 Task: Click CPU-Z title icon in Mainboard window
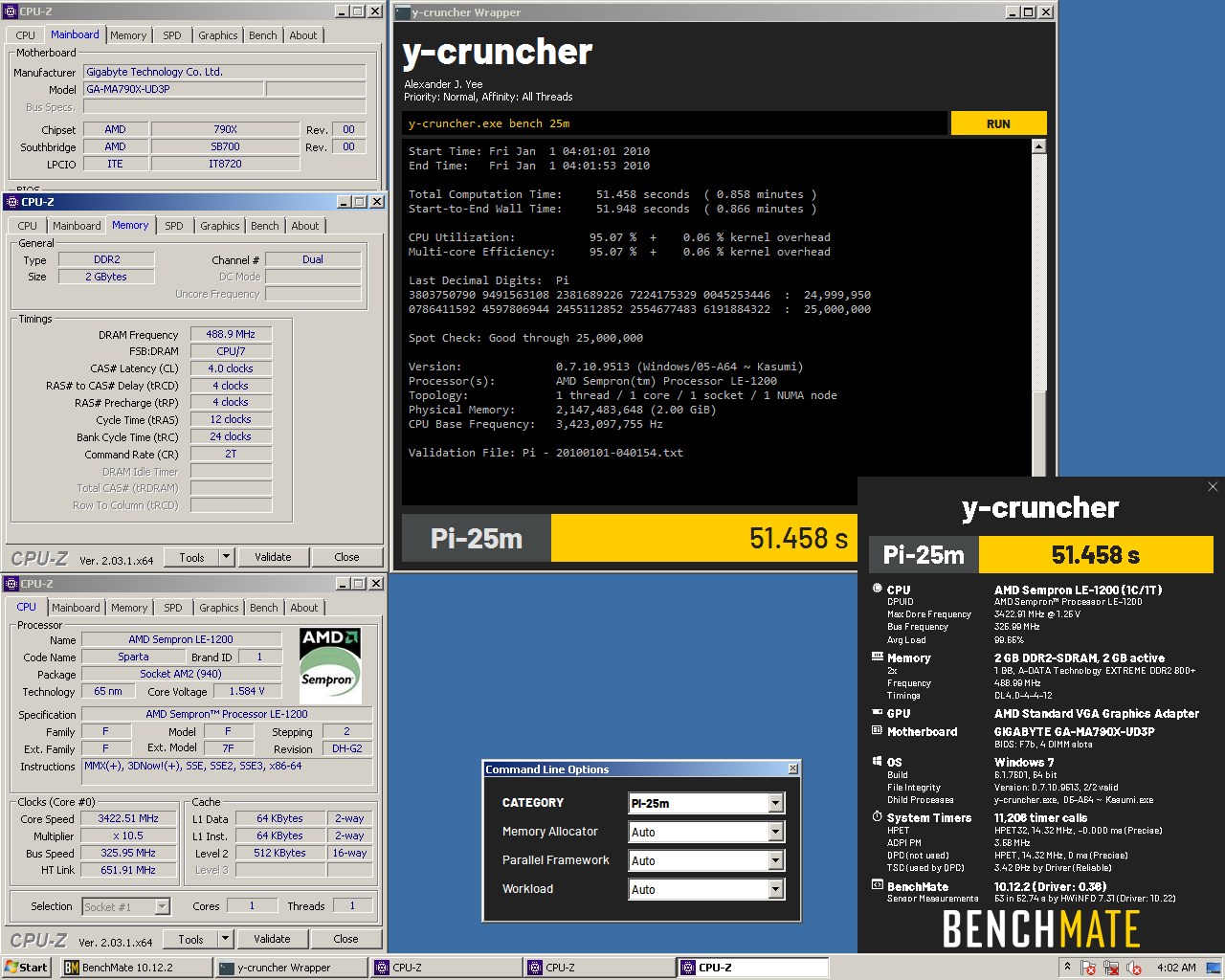[x=11, y=11]
